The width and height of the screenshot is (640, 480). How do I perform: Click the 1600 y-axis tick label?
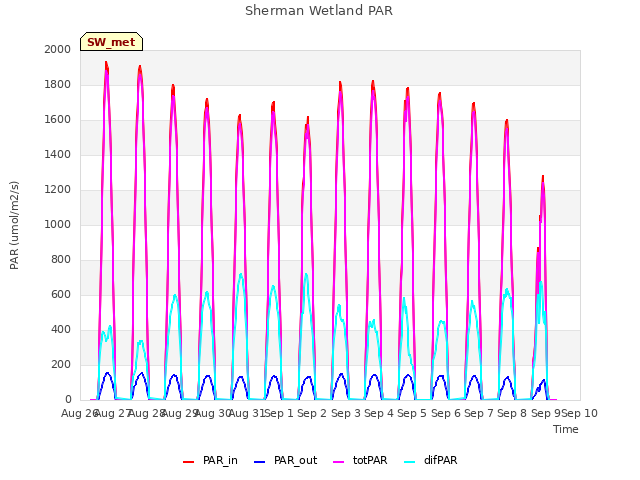[58, 120]
